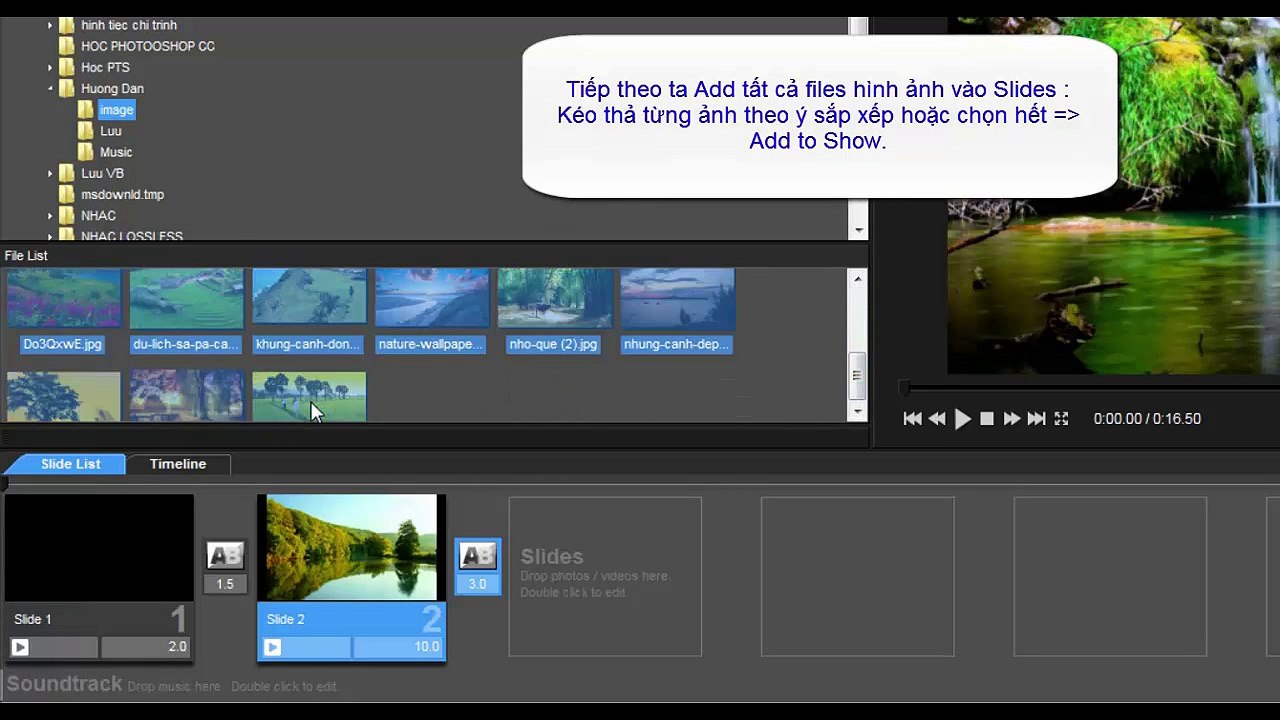Click the transition icon after Slide 2

(477, 556)
